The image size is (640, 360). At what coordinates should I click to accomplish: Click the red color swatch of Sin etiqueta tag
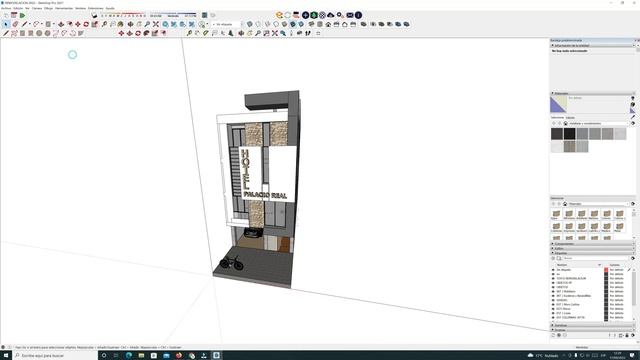pyautogui.click(x=606, y=270)
